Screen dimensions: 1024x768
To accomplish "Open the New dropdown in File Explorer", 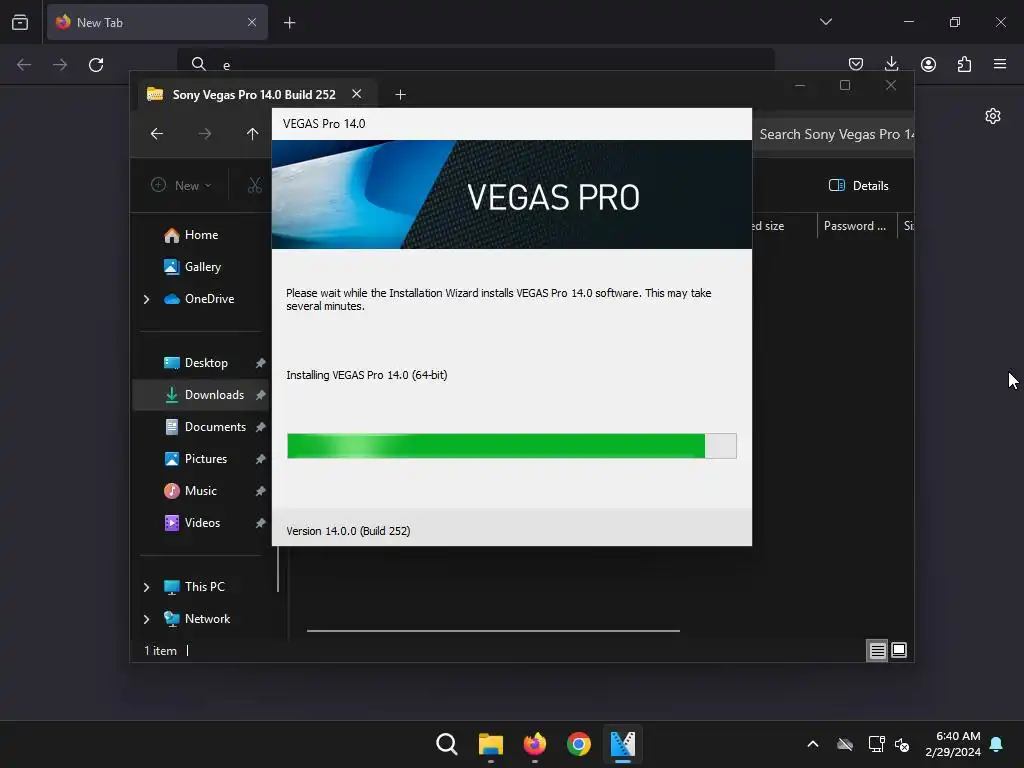I will coord(181,185).
